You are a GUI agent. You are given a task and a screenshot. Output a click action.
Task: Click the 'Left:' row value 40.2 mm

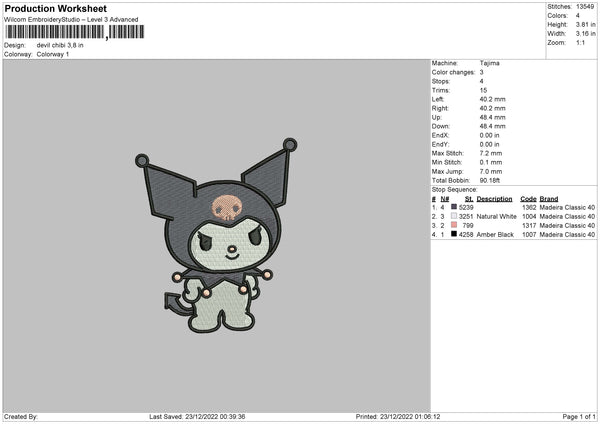(492, 99)
